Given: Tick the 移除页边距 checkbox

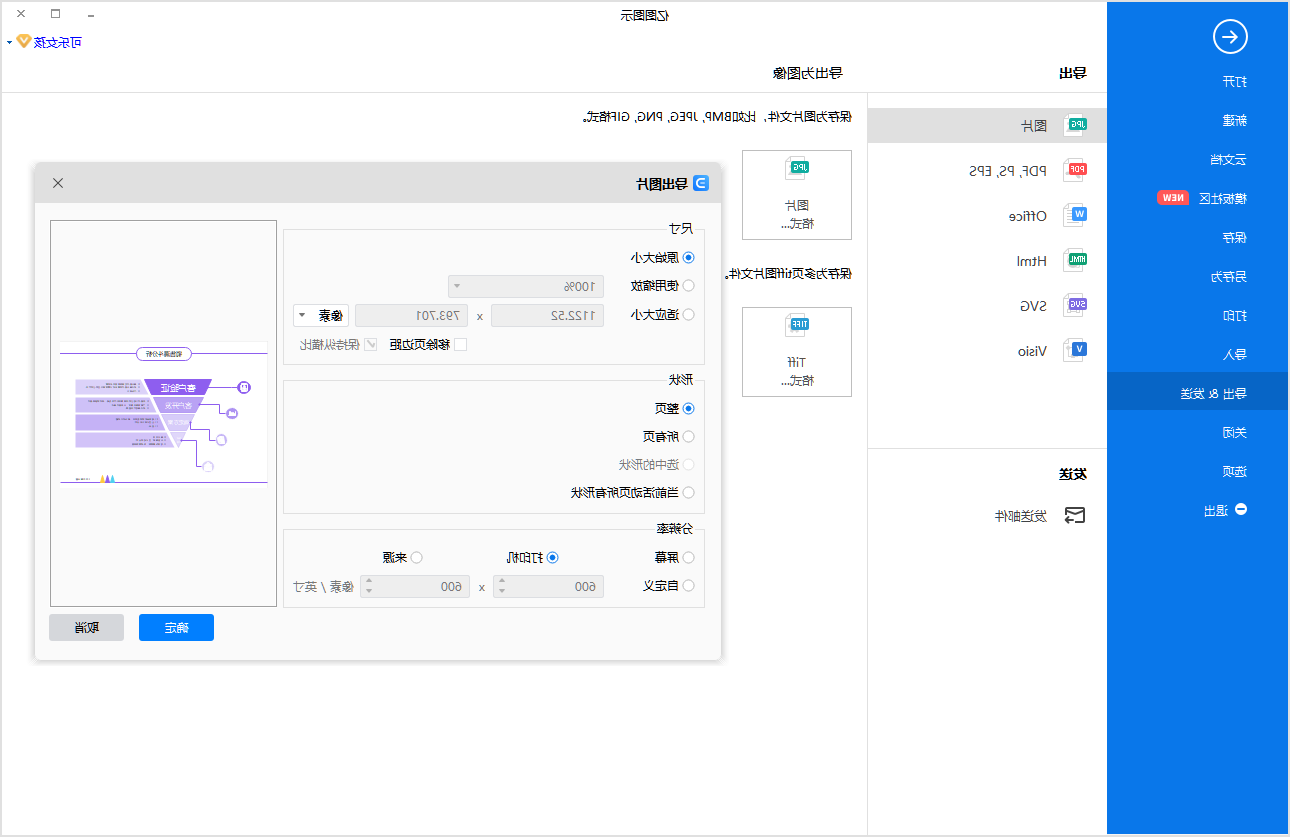Looking at the screenshot, I should click(x=460, y=344).
